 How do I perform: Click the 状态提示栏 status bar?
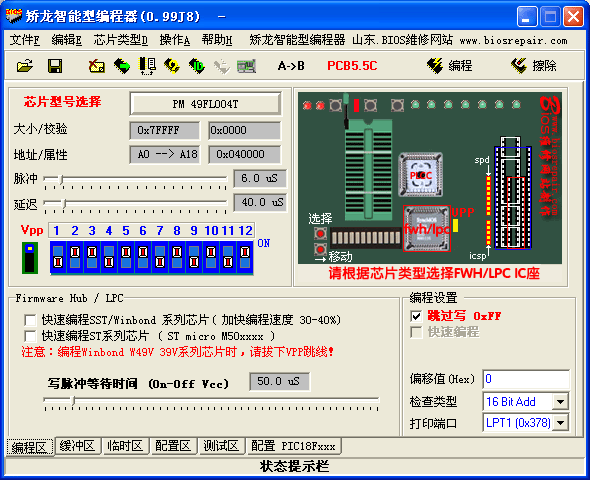point(295,466)
